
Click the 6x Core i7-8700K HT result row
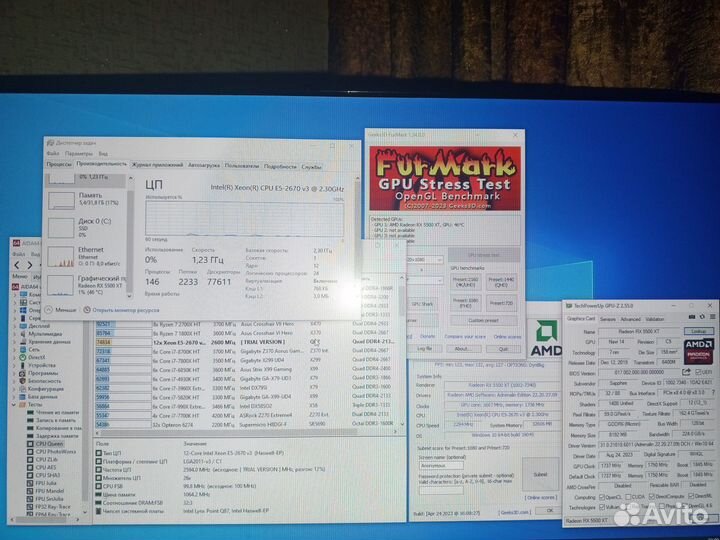coord(247,351)
